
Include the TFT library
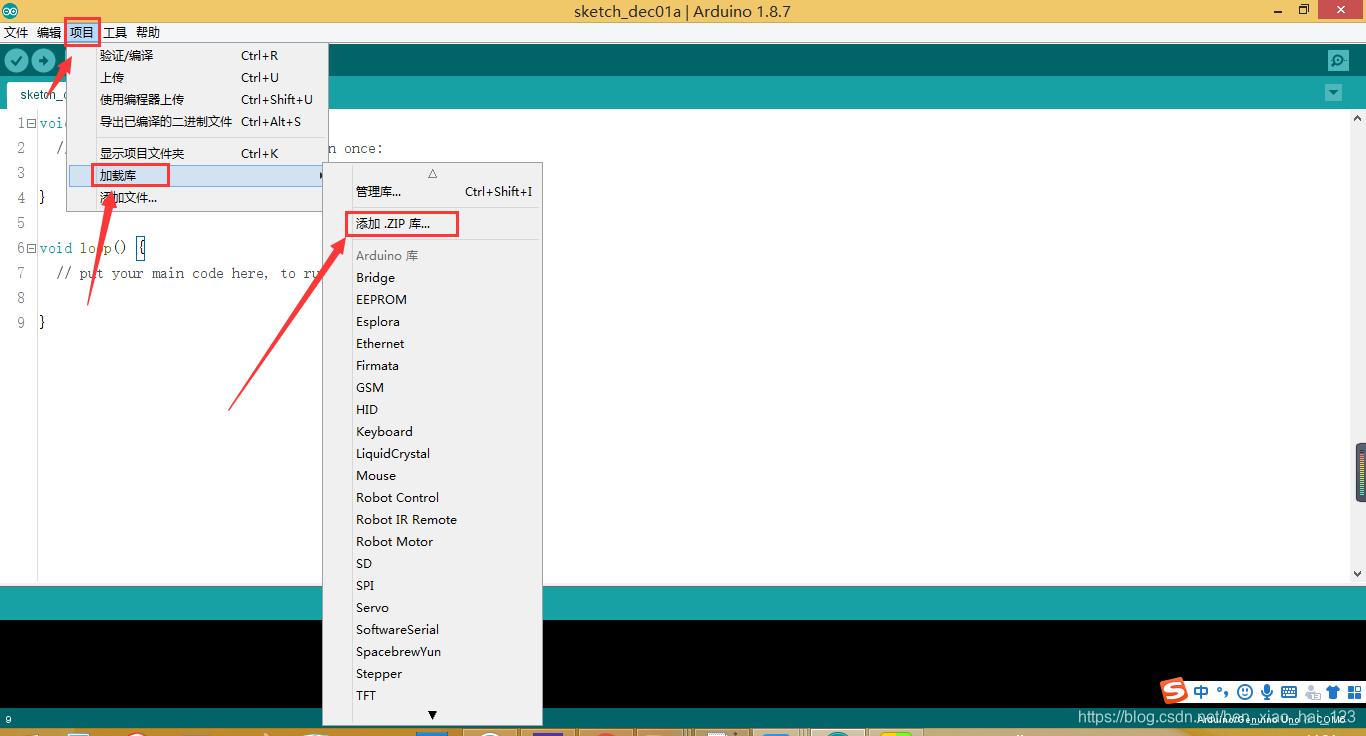click(432, 696)
